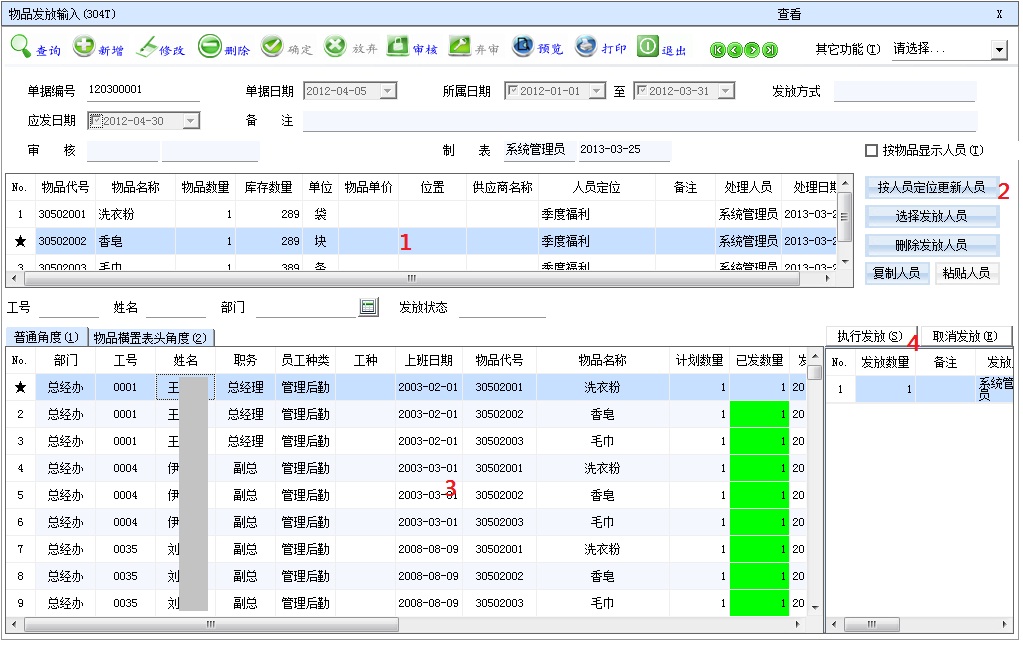
Task: Select item row 30502001 洗衣粉
Action: point(421,215)
